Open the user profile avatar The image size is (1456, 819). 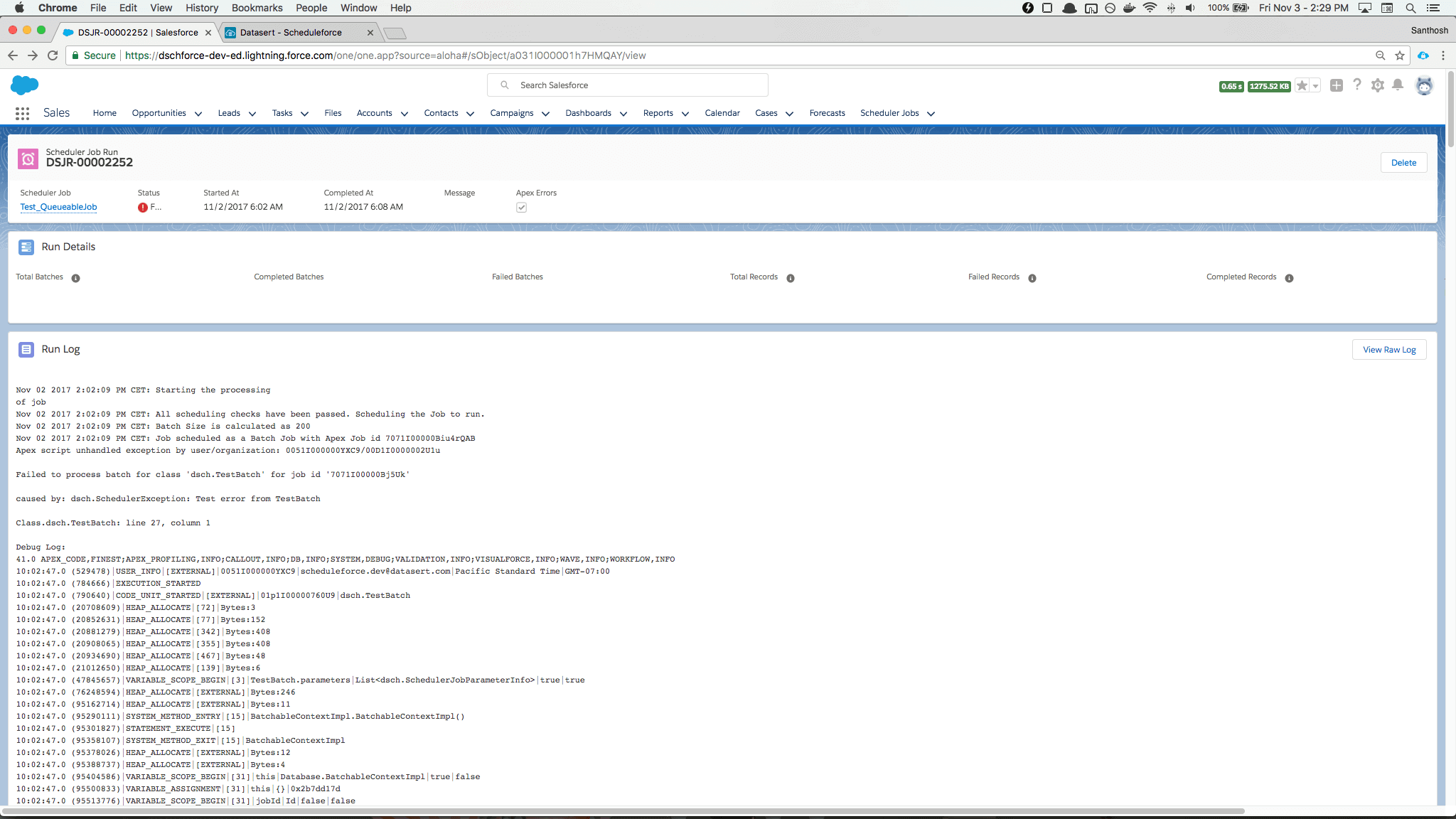pyautogui.click(x=1424, y=85)
